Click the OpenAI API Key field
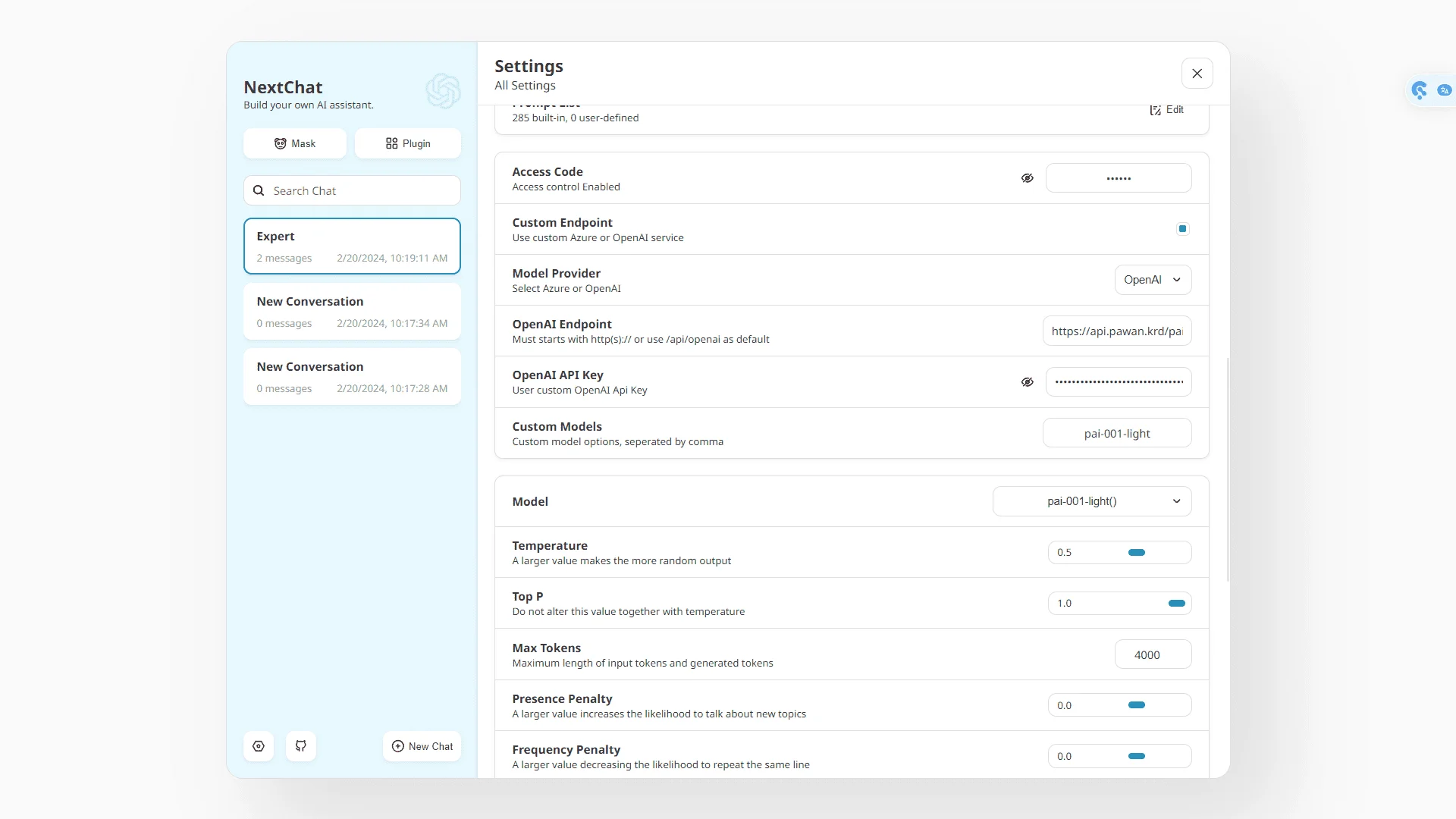 1119,382
